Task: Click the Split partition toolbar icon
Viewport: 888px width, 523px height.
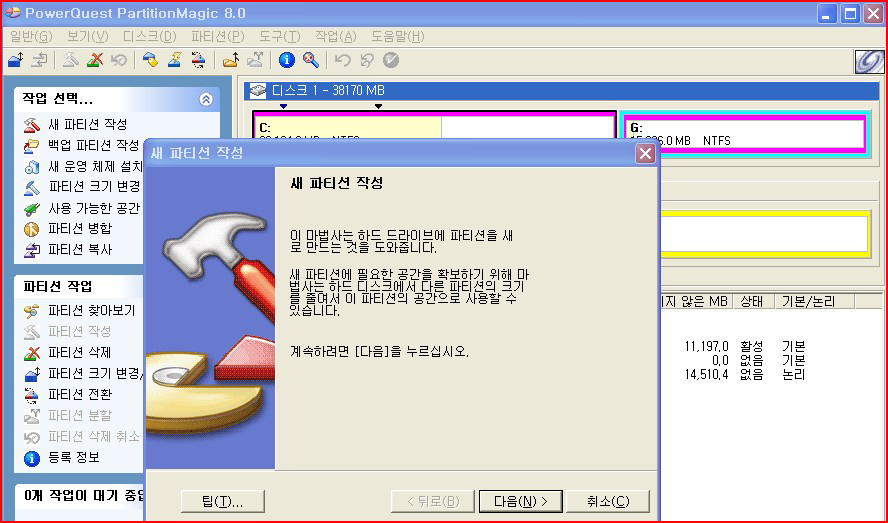Action: coord(255,59)
